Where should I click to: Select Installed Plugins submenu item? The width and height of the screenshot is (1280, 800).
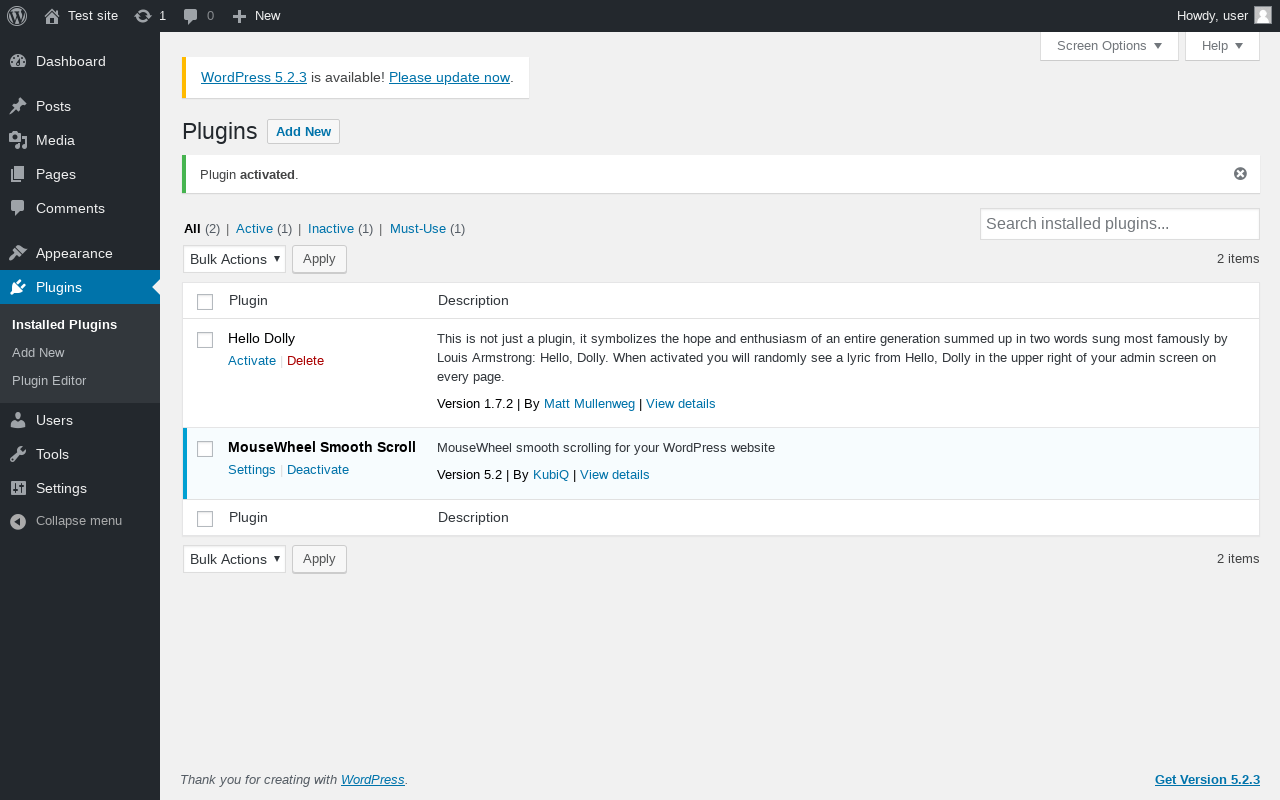(x=65, y=324)
